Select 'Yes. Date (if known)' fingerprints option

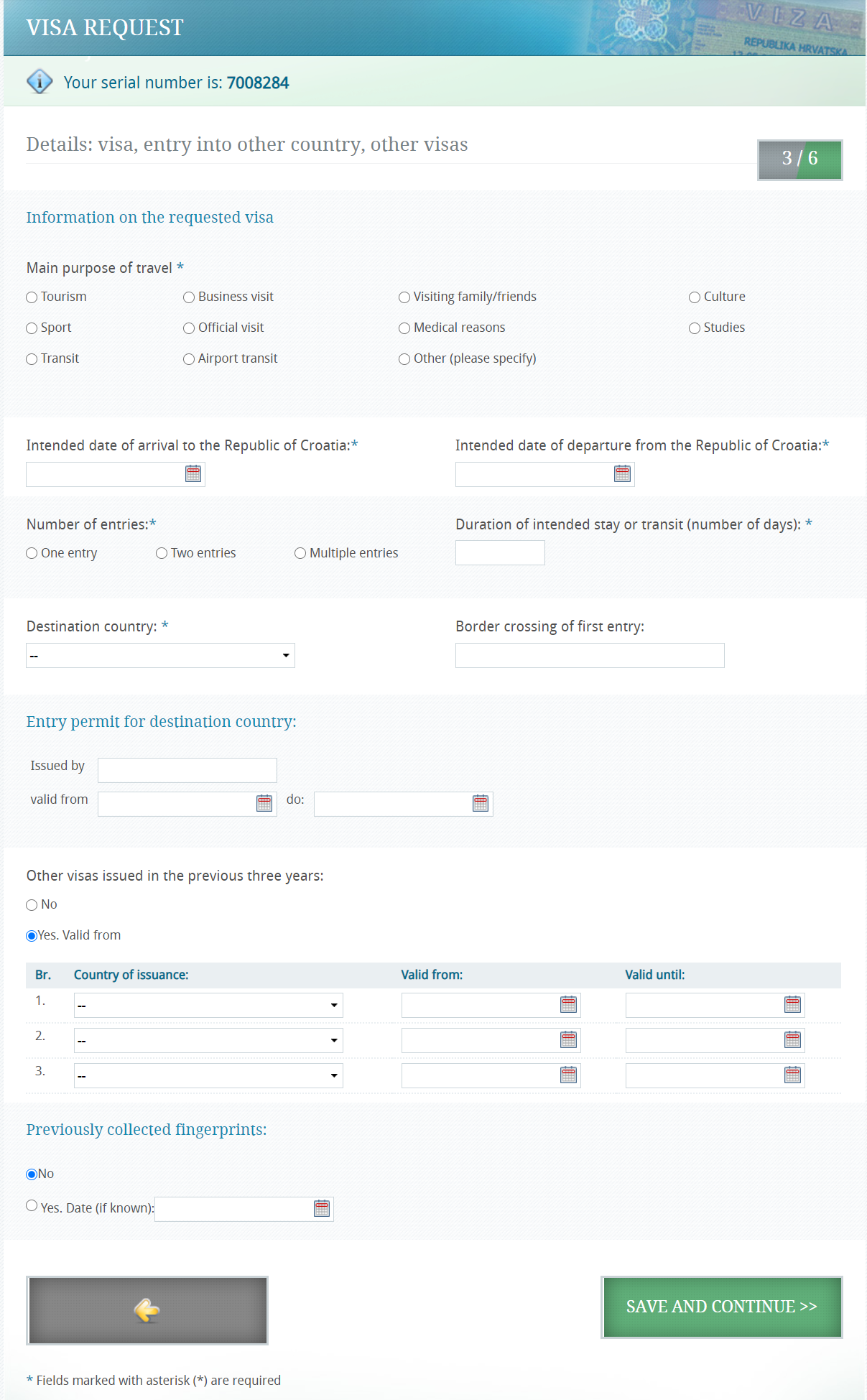click(32, 1205)
